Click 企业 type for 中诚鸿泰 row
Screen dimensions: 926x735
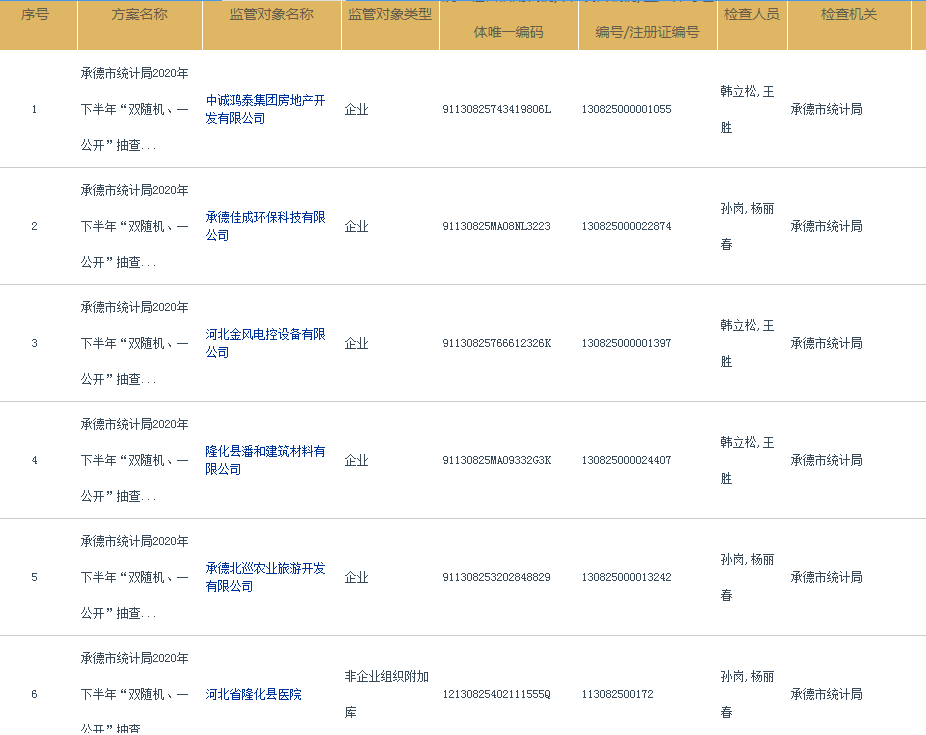(x=357, y=109)
